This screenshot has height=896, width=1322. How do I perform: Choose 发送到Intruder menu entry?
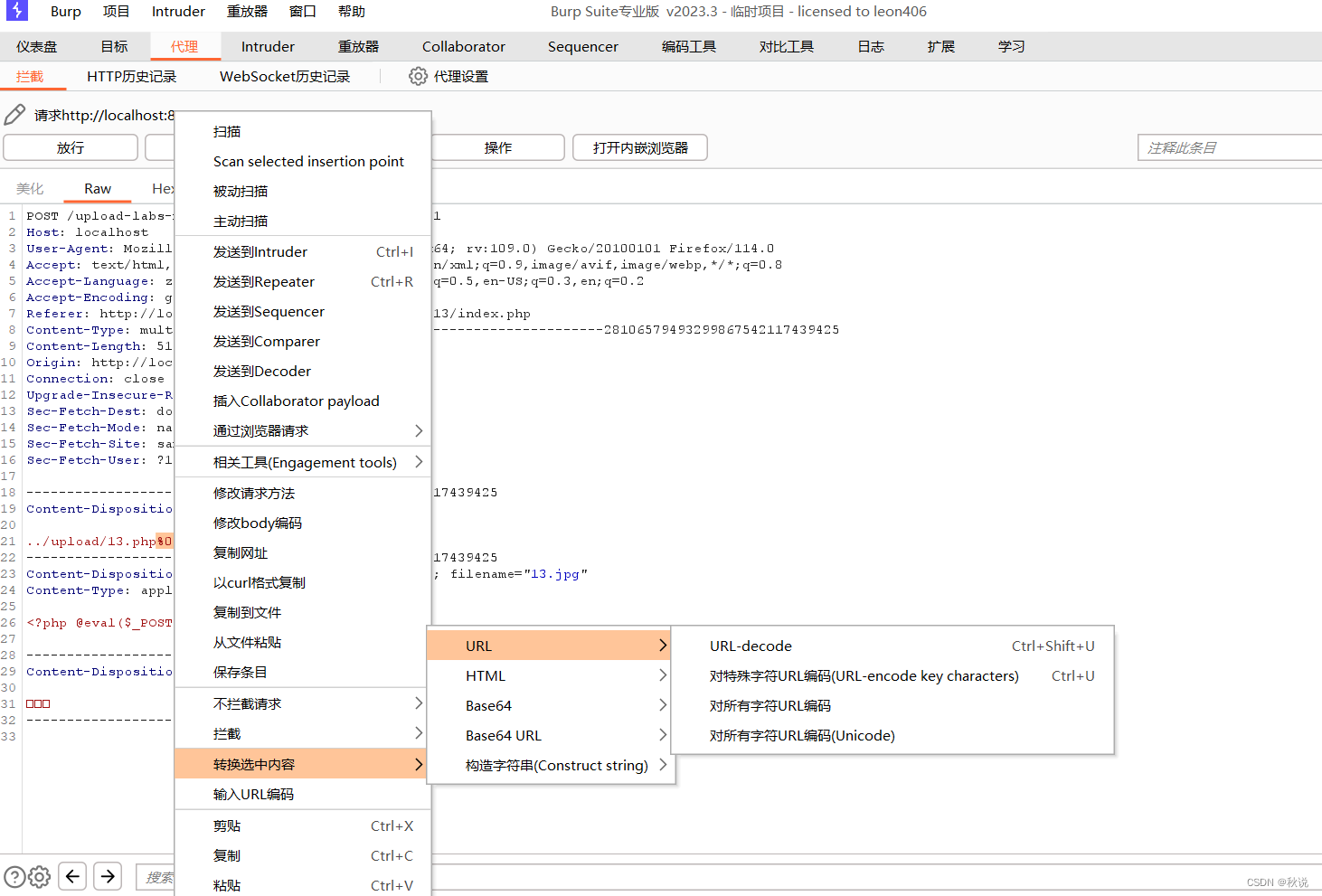coord(302,251)
